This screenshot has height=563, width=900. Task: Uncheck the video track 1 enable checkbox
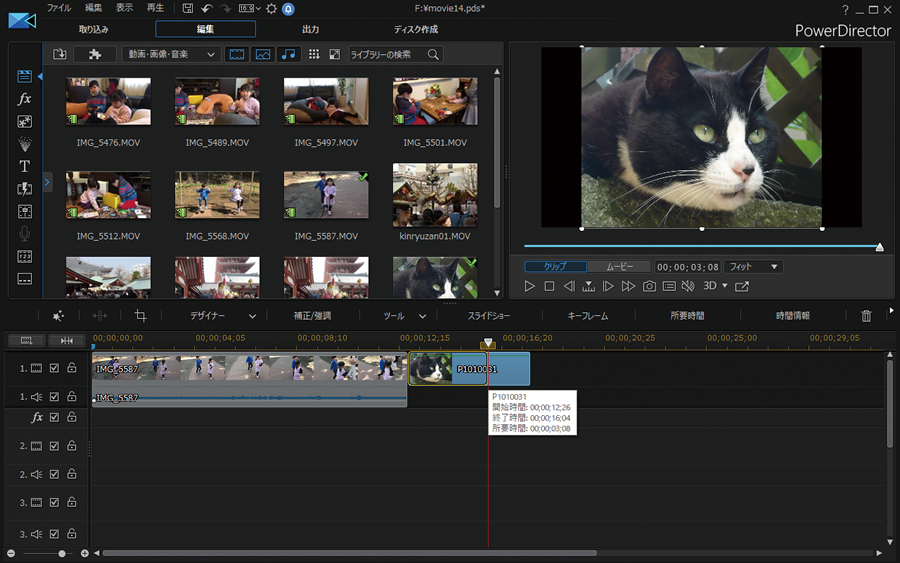click(55, 369)
